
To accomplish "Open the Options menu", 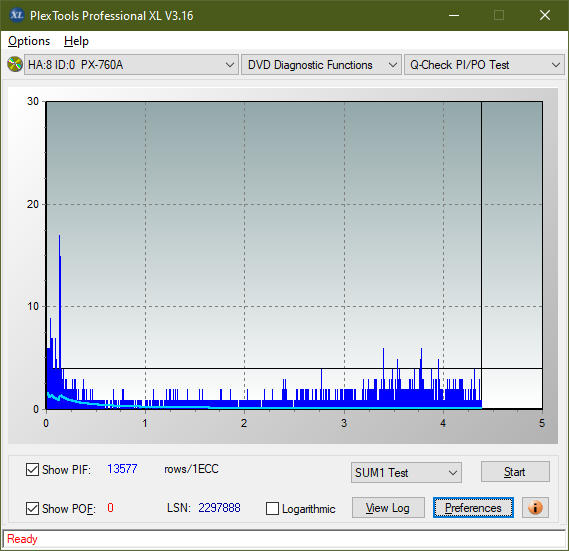I will coord(29,41).
